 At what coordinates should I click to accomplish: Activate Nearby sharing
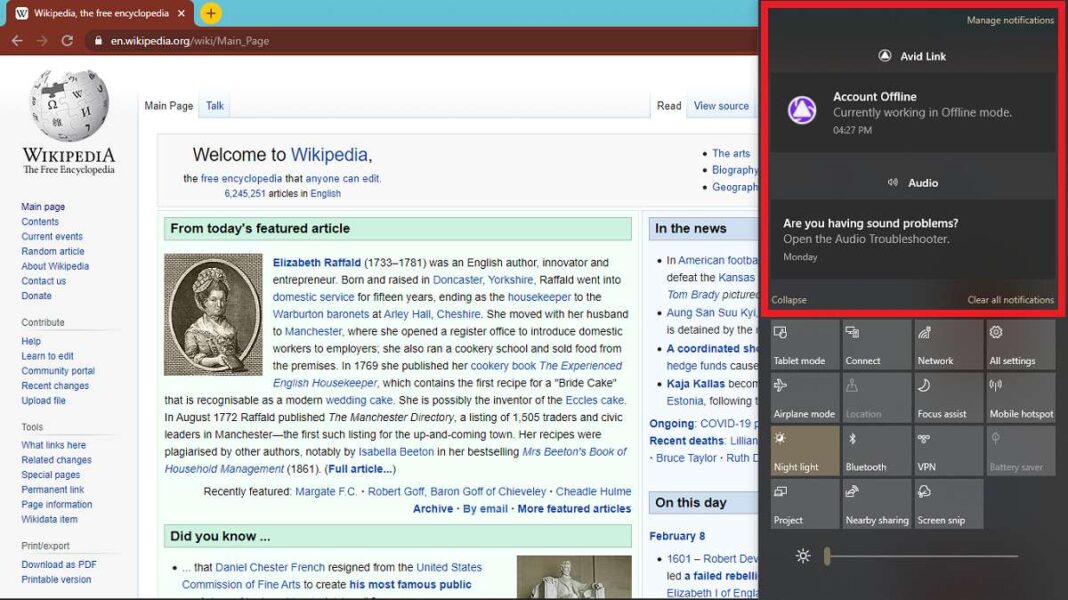tap(877, 504)
